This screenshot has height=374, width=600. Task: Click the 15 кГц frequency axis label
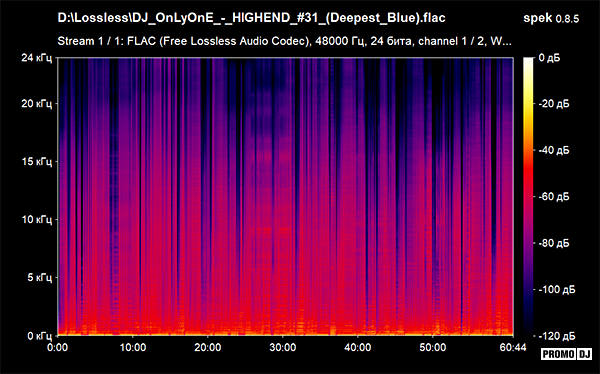37,162
